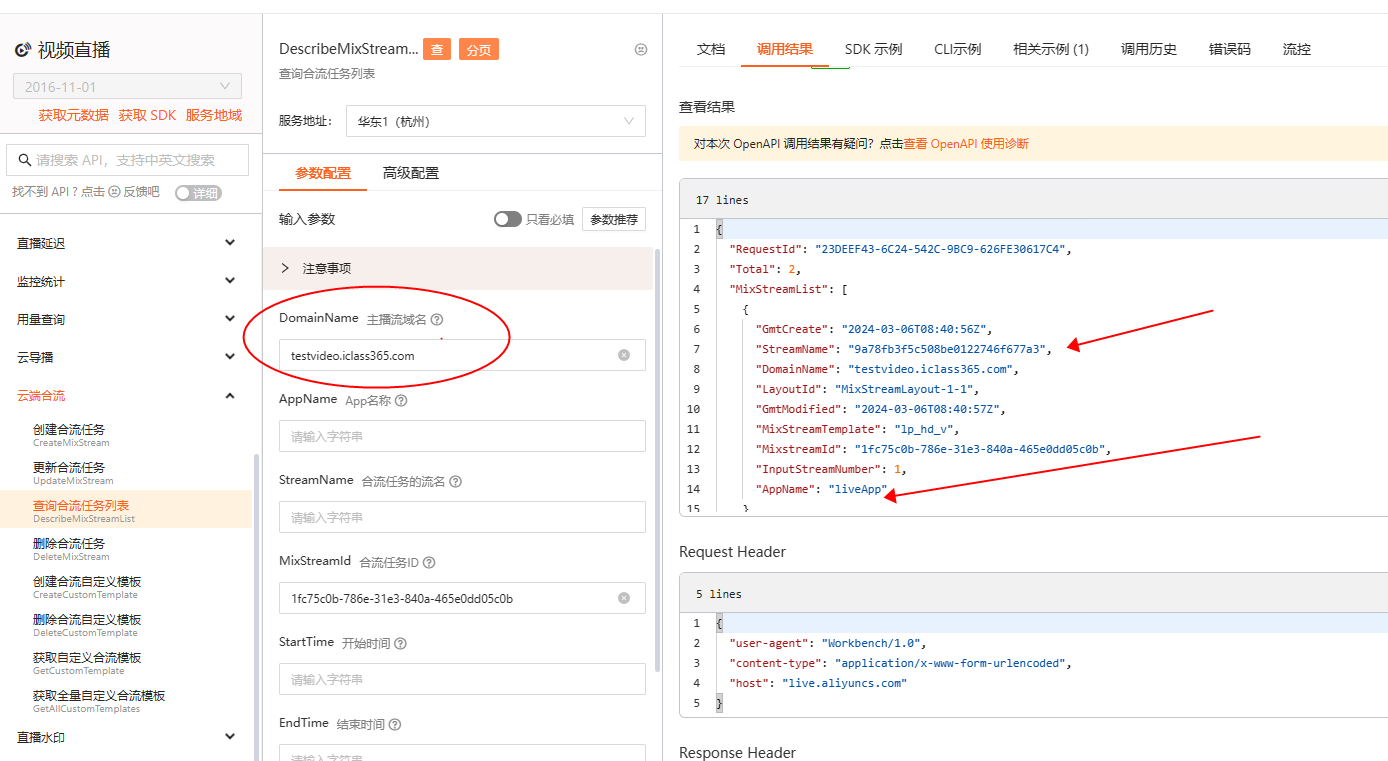Click the DomainName input field
The image size is (1388, 761).
click(462, 355)
